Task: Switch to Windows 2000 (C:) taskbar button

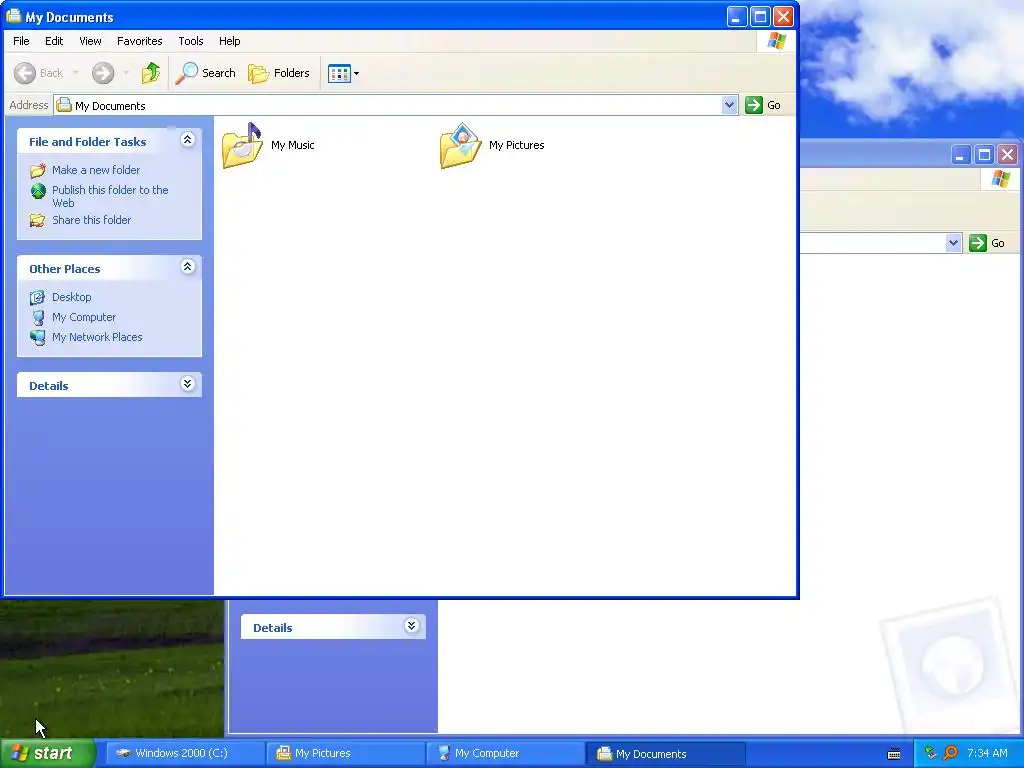Action: pyautogui.click(x=185, y=753)
